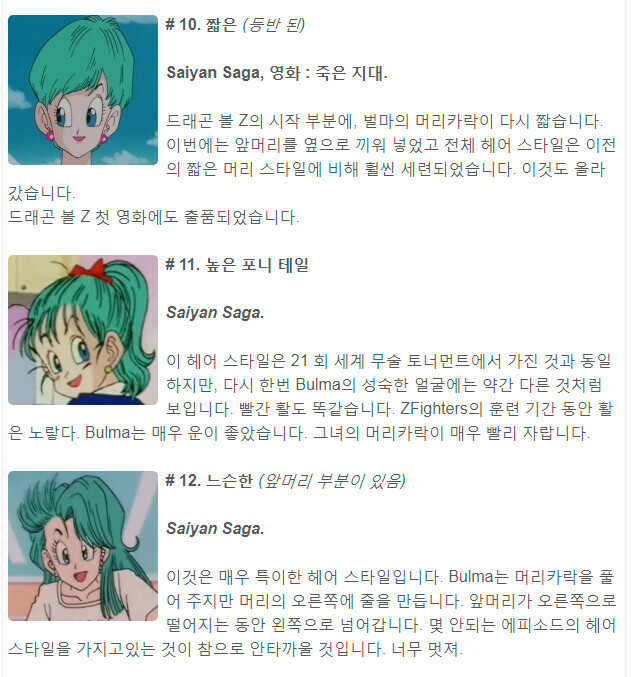Click the '(앞머리 부분이 있음)' italic text
The width and height of the screenshot is (631, 677).
[x=332, y=481]
